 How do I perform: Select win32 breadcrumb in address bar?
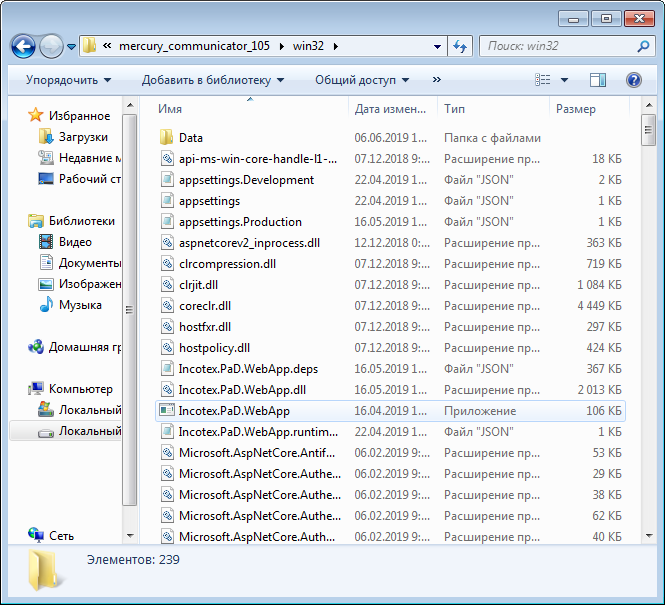(x=308, y=46)
